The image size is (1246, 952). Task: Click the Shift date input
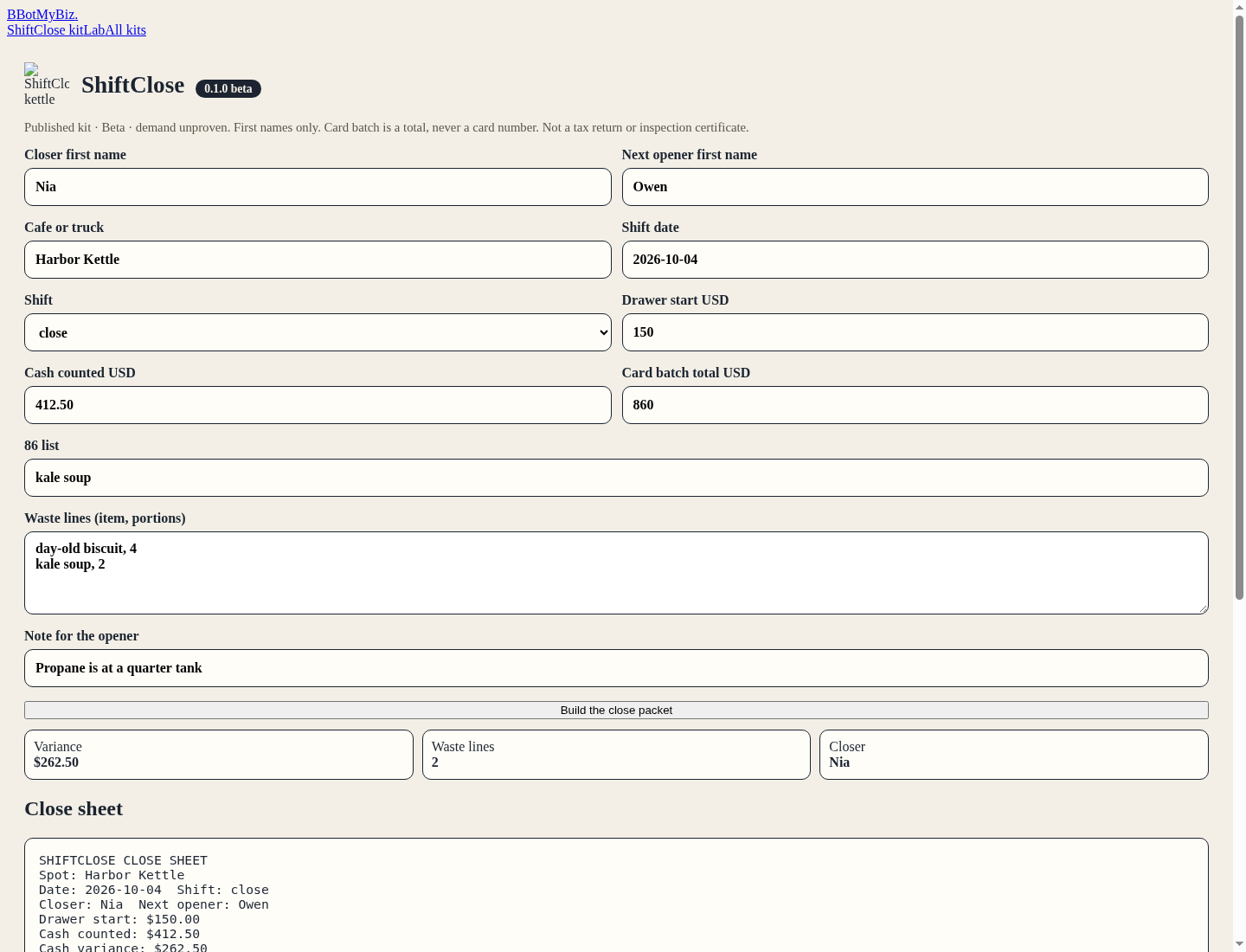(x=915, y=260)
